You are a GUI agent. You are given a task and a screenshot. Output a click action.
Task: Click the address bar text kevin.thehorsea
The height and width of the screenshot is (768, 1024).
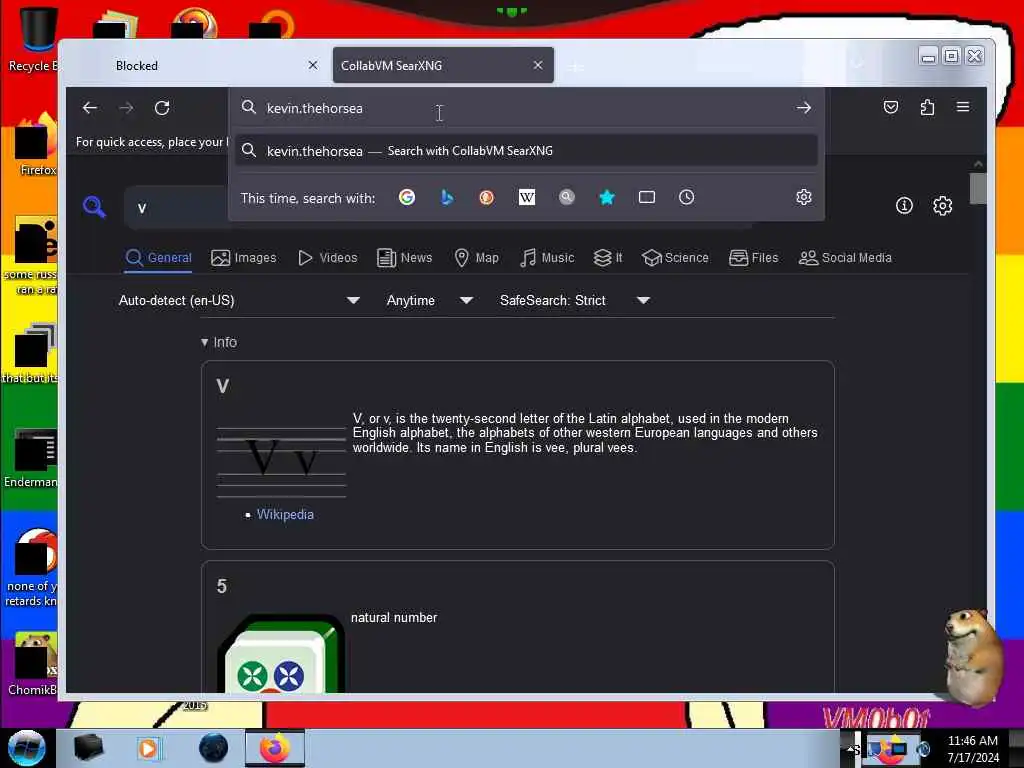pos(315,108)
